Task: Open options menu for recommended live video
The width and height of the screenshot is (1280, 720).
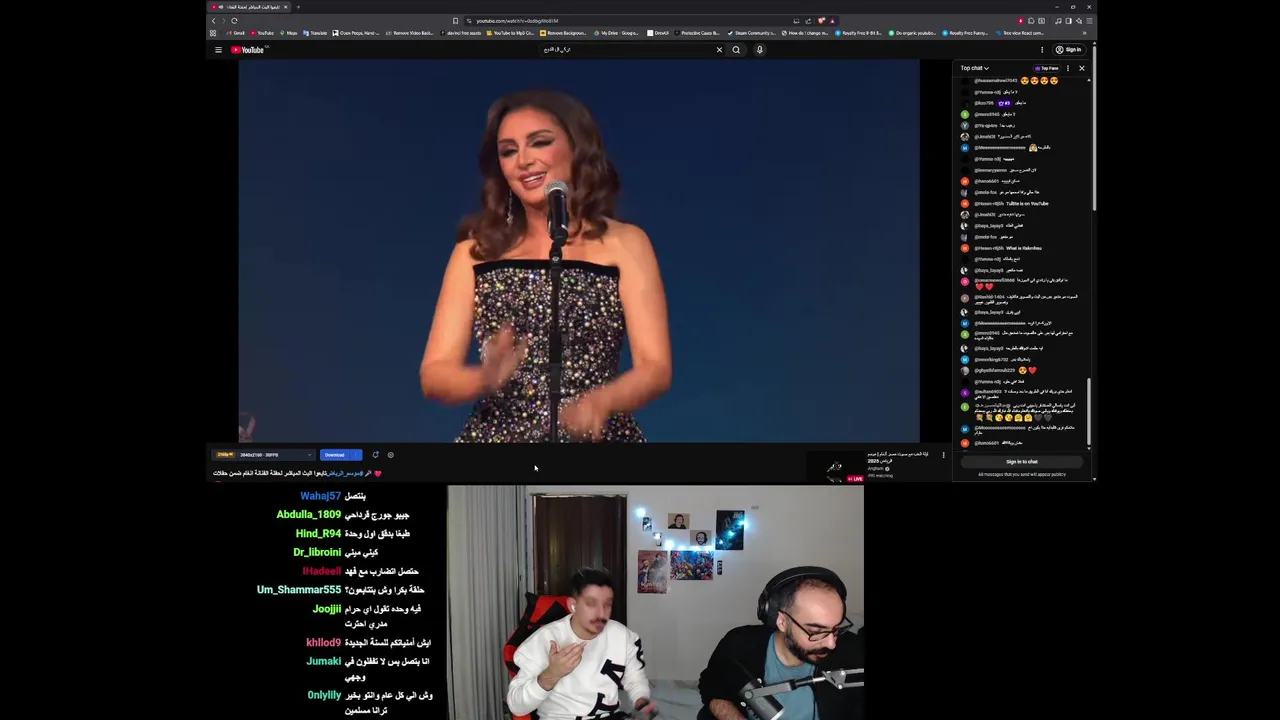Action: (943, 455)
